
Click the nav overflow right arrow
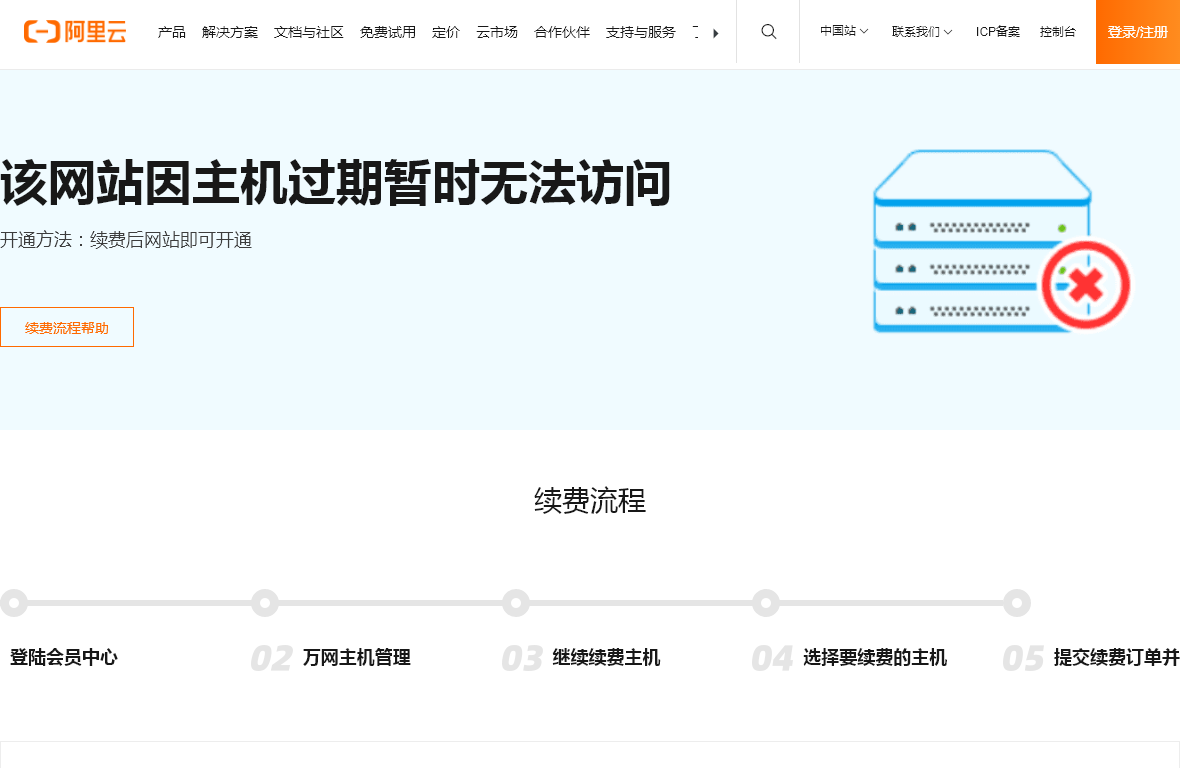(x=715, y=33)
